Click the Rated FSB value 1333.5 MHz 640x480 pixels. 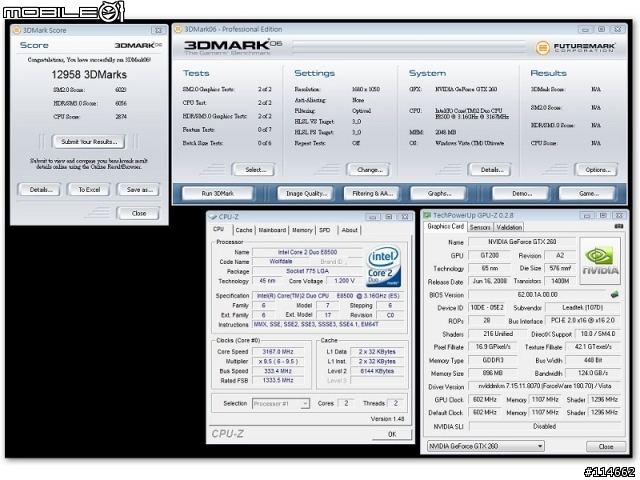(278, 380)
